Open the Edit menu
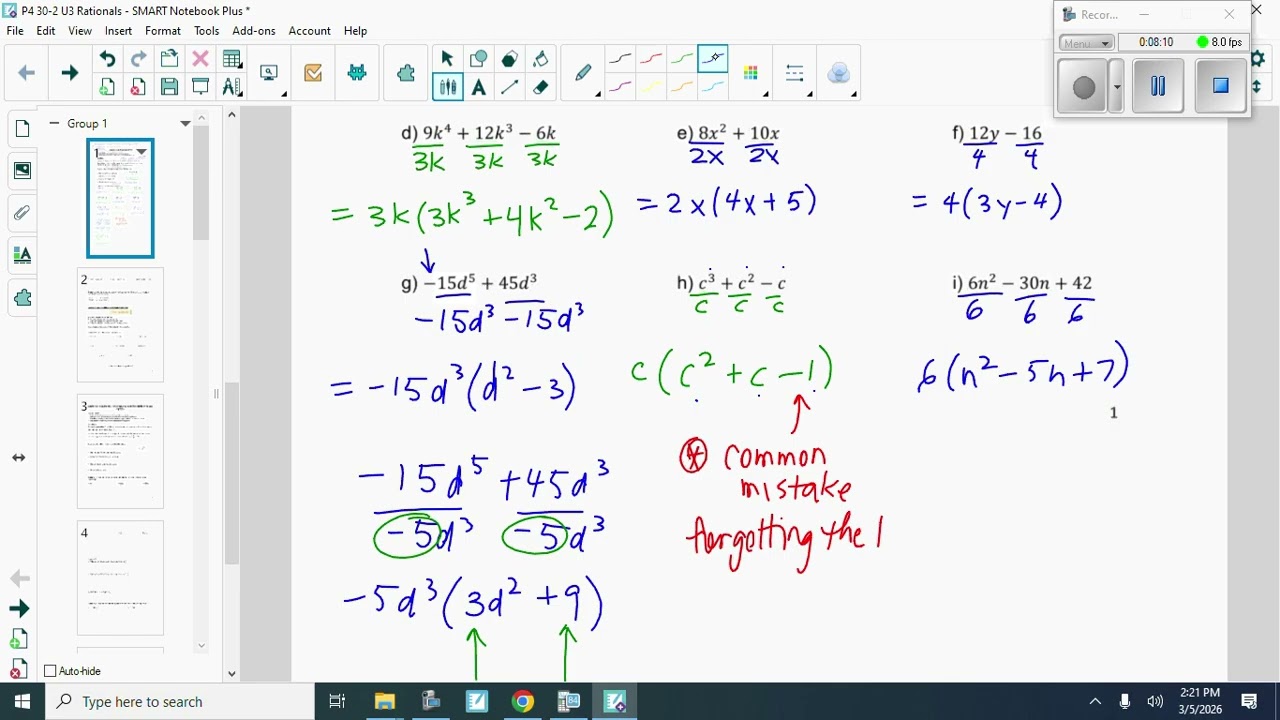1280x720 pixels. [x=46, y=31]
